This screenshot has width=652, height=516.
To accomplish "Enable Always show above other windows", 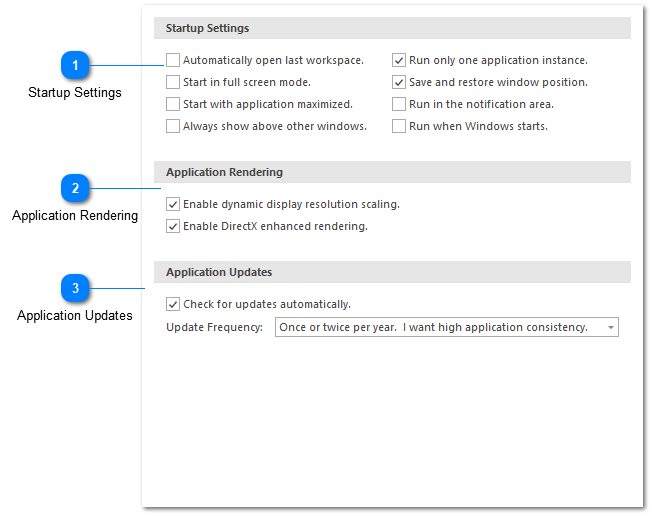I will 174,126.
